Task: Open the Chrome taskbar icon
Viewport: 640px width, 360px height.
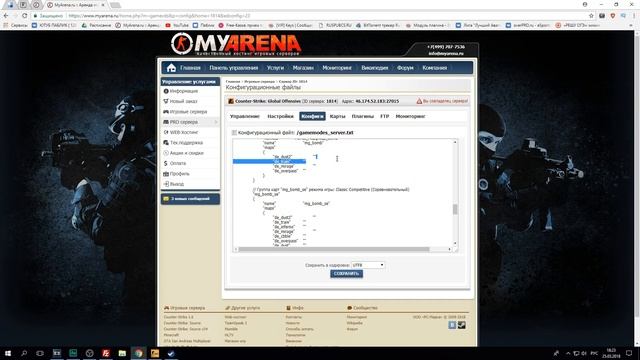Action: coord(138,353)
